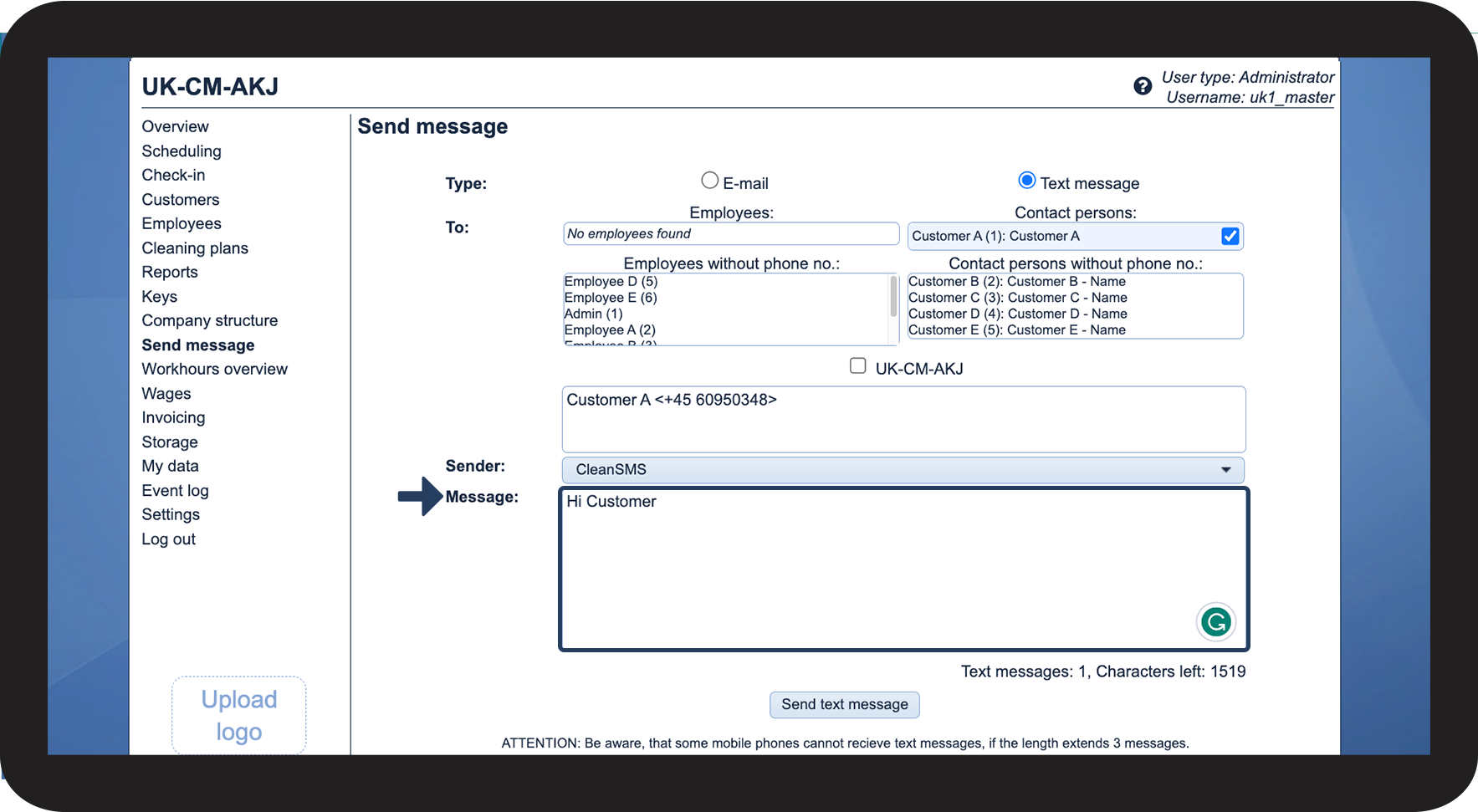Open Settings from the sidebar
Screen dimensions: 1478x812
tap(171, 515)
